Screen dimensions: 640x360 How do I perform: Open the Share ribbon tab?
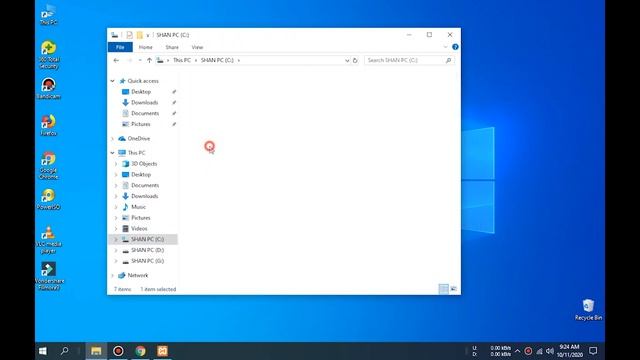[172, 47]
